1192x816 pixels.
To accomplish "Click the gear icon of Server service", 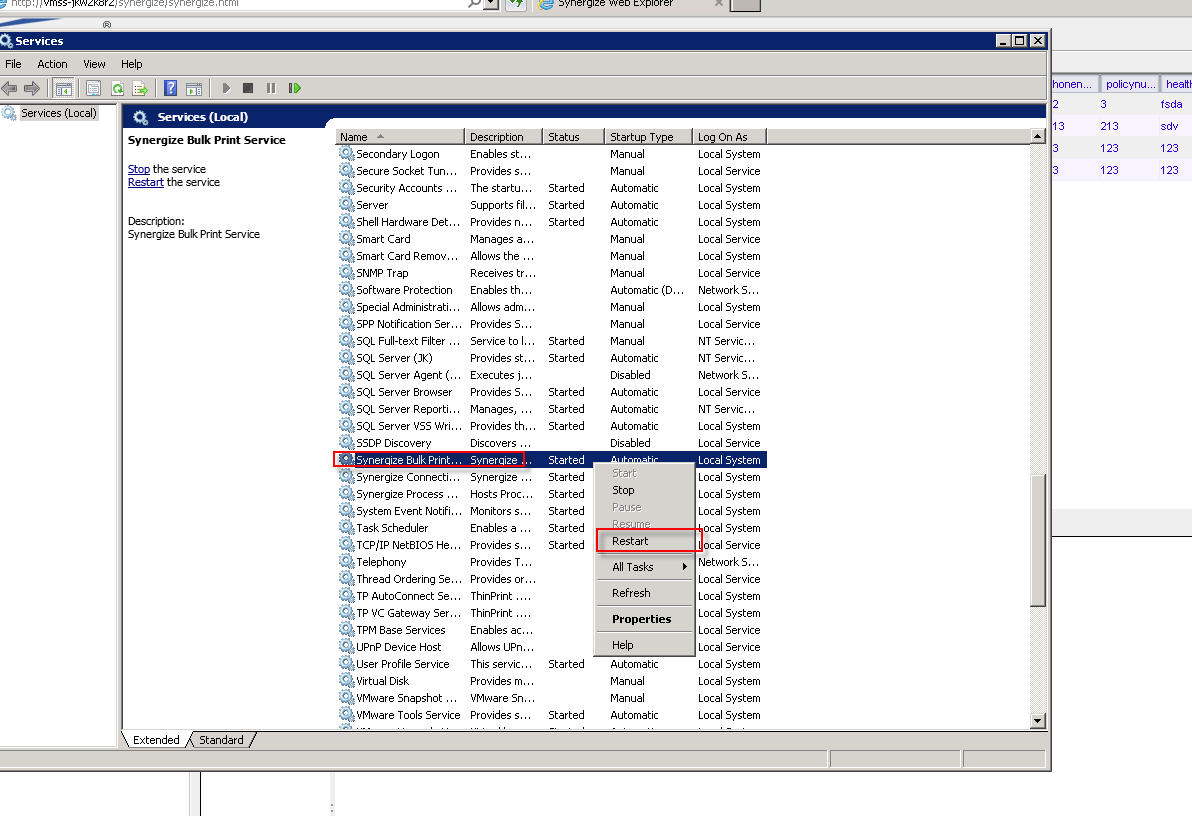I will 347,205.
